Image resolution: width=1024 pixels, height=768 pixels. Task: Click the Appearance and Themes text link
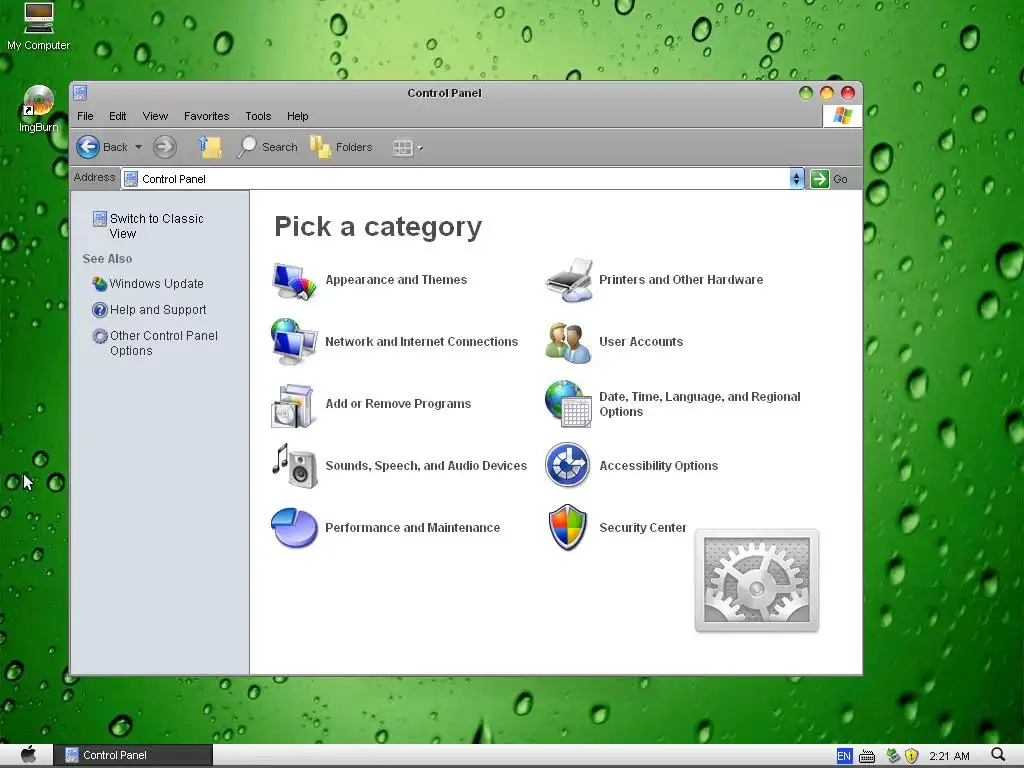(396, 280)
